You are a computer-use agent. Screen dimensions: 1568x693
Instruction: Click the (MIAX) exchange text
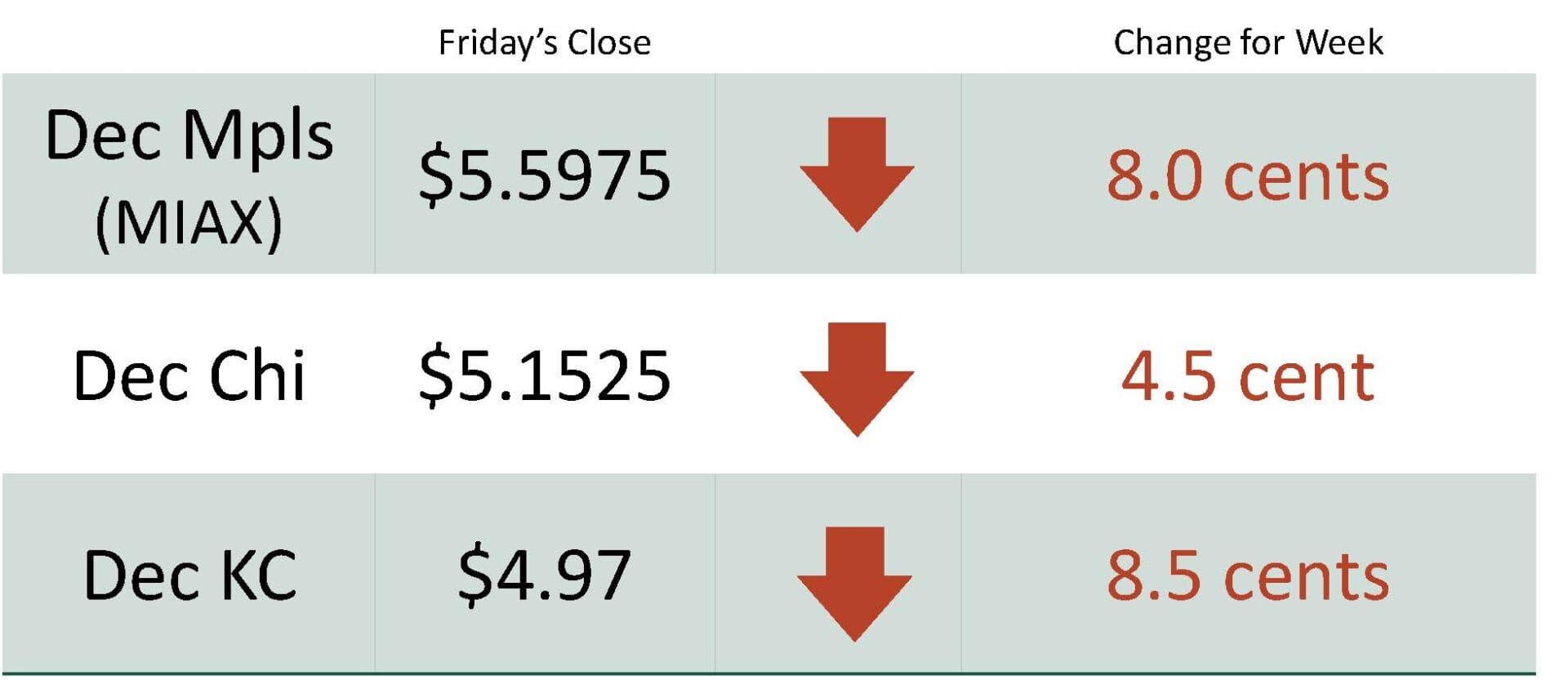tap(189, 222)
